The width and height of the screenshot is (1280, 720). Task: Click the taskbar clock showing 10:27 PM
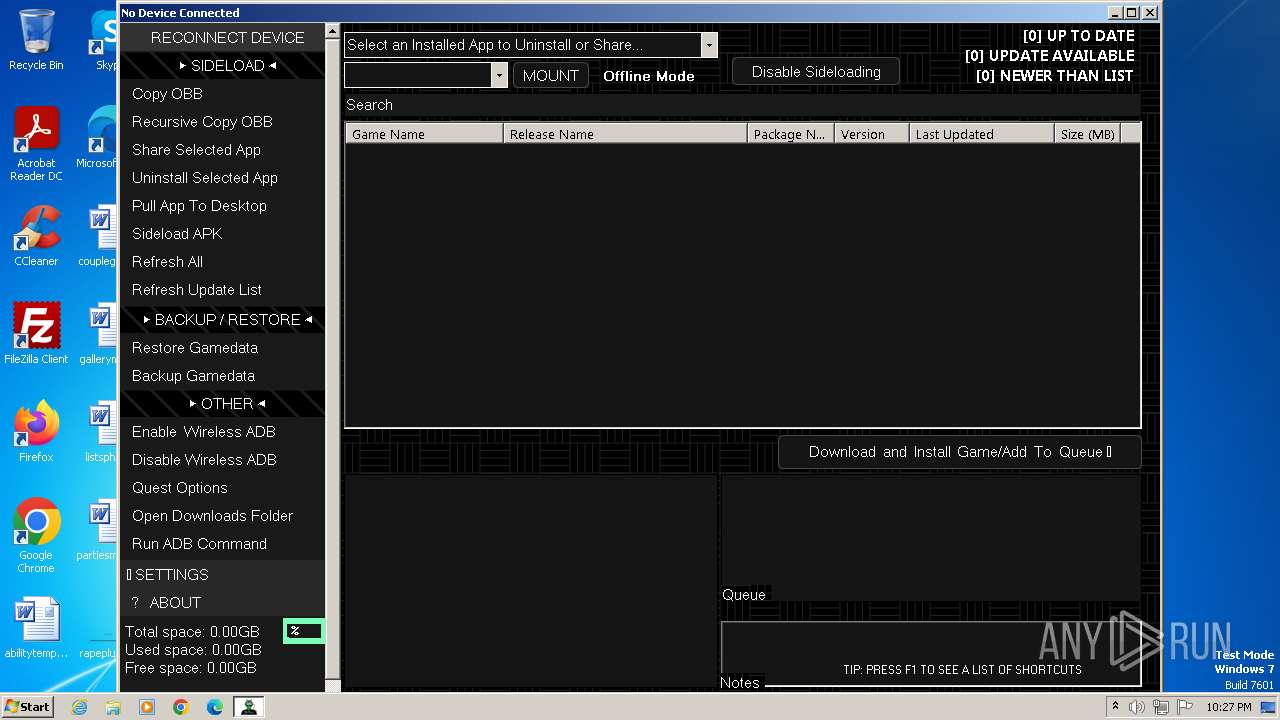pyautogui.click(x=1229, y=707)
